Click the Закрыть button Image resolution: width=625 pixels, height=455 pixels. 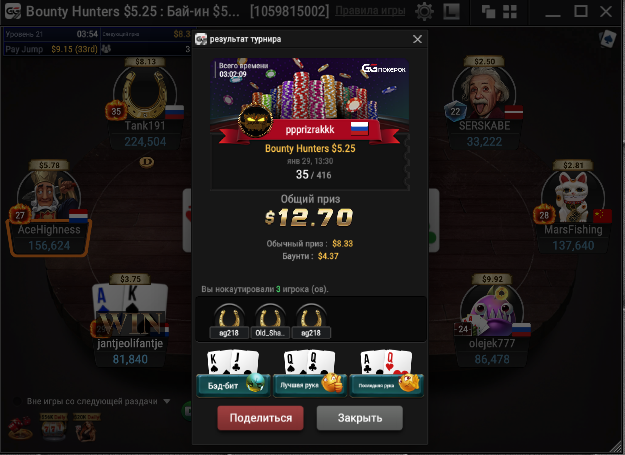tap(360, 418)
